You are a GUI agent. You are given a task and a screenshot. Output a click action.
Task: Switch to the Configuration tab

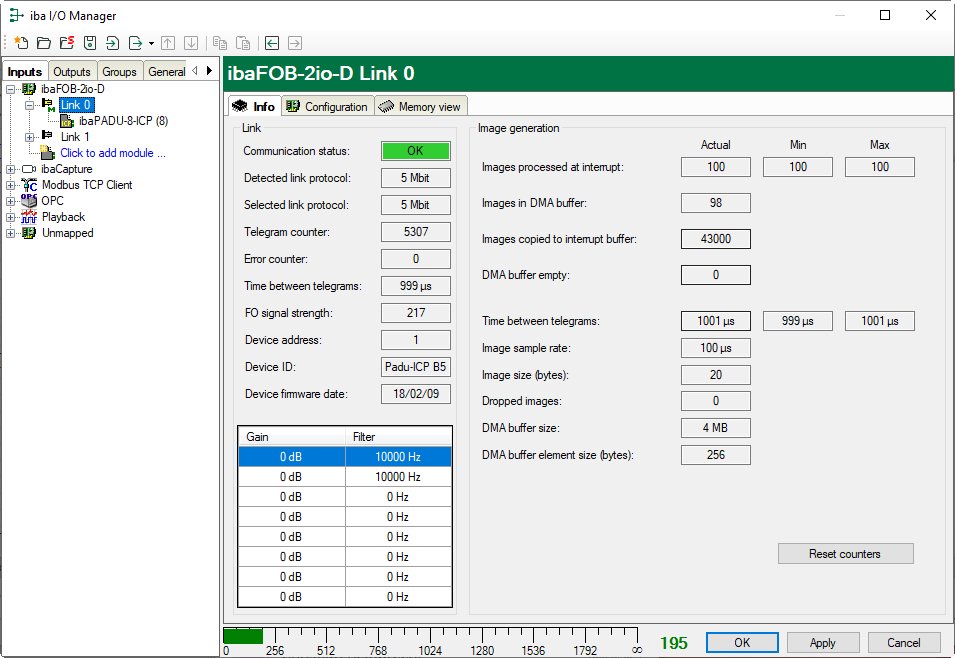pyautogui.click(x=327, y=107)
